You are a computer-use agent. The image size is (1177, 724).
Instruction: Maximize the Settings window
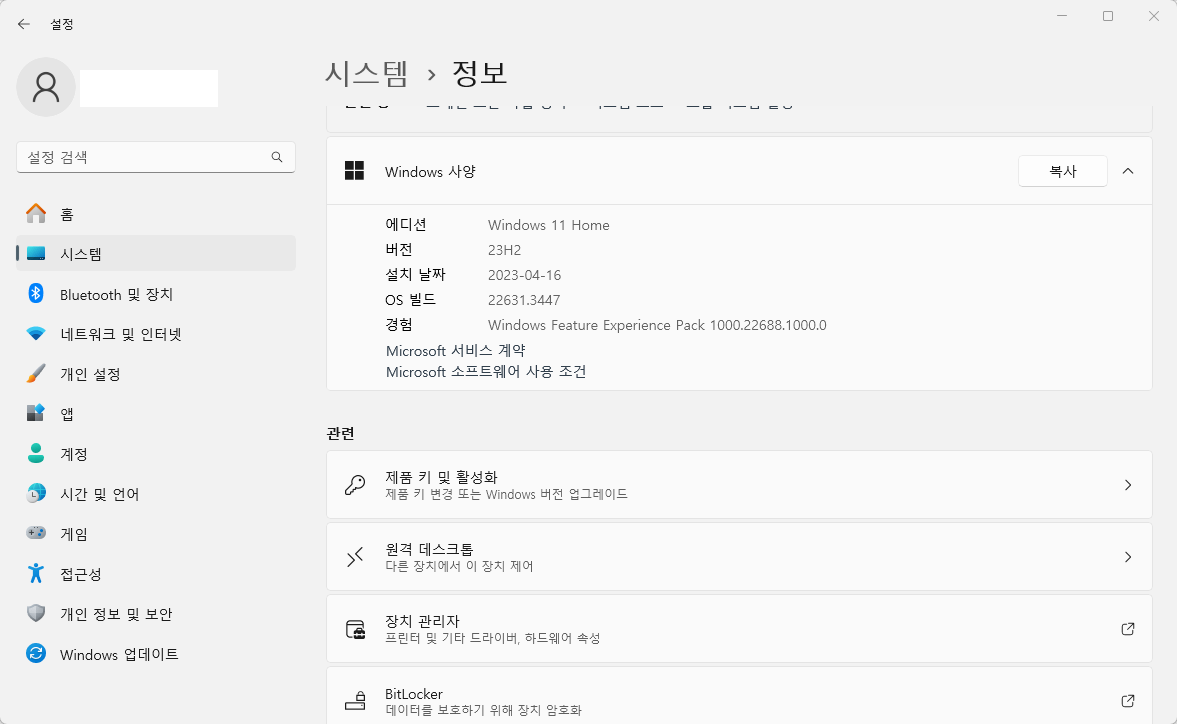coord(1108,16)
